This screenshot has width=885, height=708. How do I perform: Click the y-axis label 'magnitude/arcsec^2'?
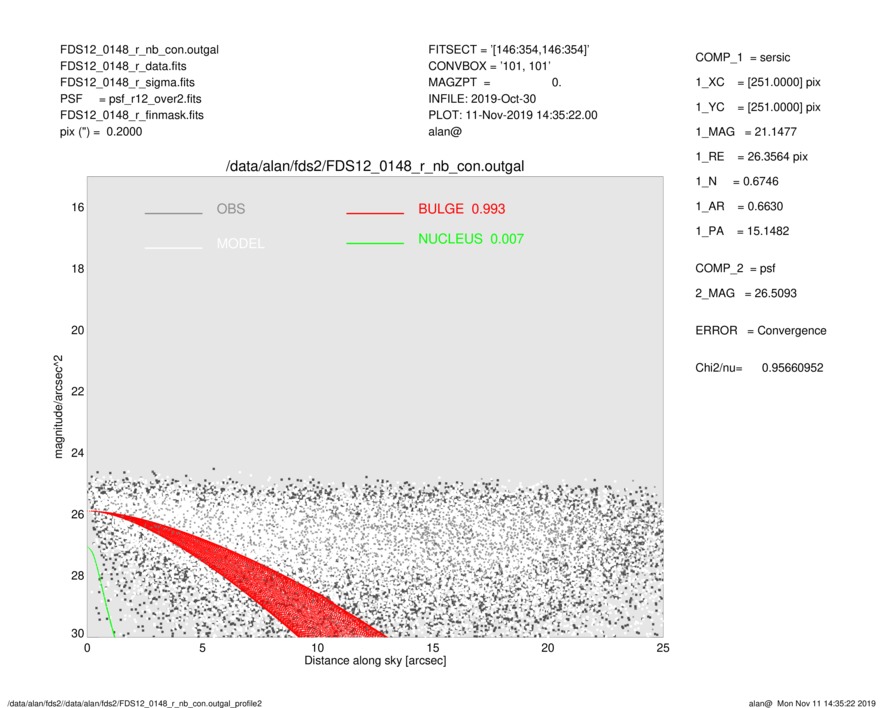59,407
